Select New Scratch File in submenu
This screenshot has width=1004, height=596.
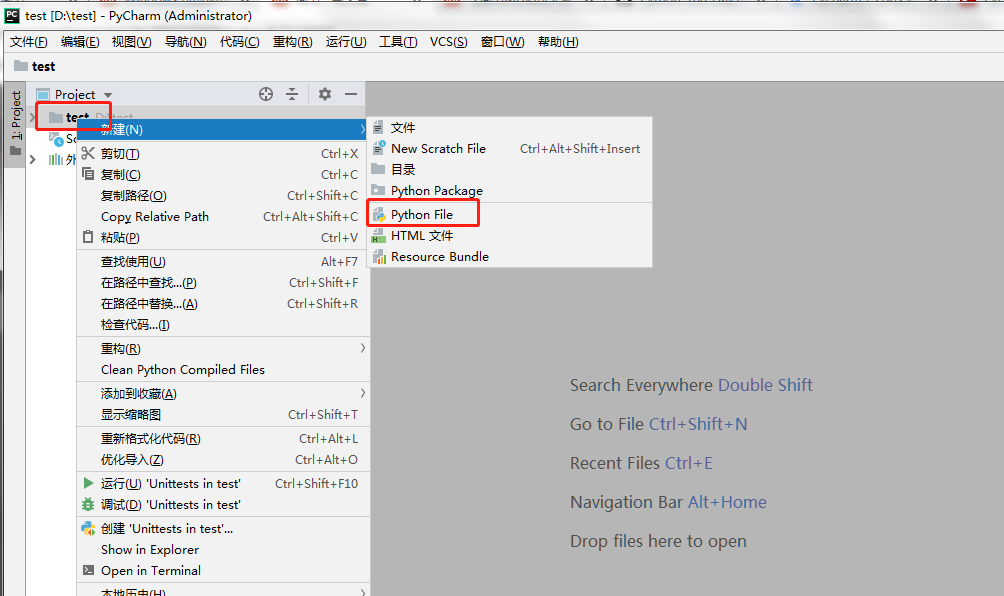510,149
